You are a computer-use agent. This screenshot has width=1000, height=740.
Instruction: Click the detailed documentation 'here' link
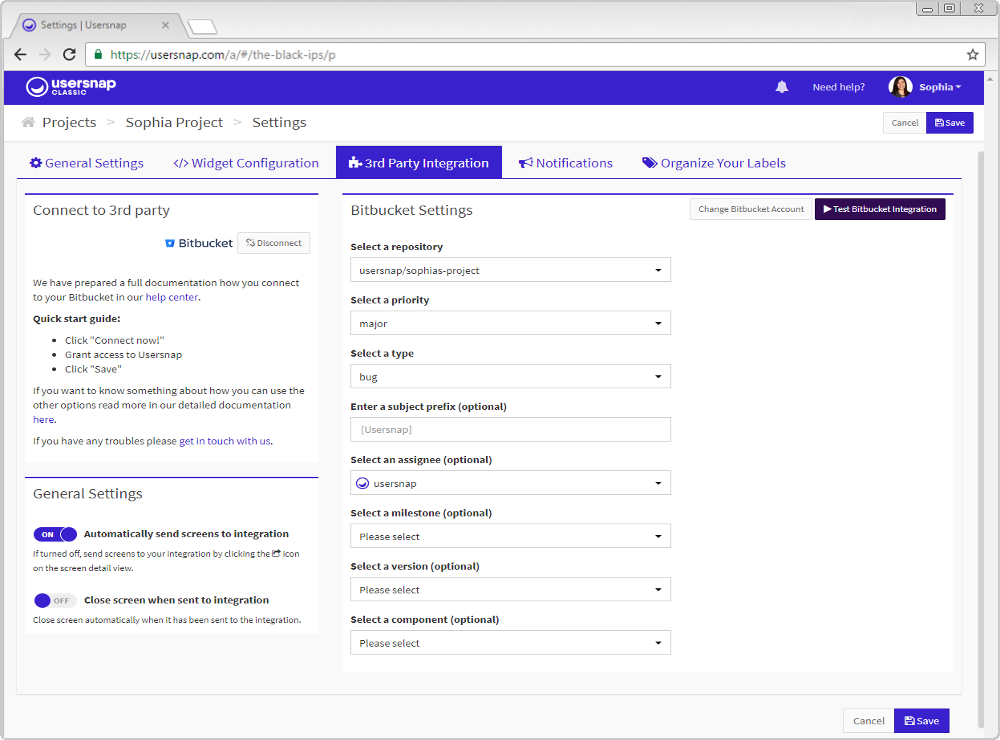tap(43, 420)
